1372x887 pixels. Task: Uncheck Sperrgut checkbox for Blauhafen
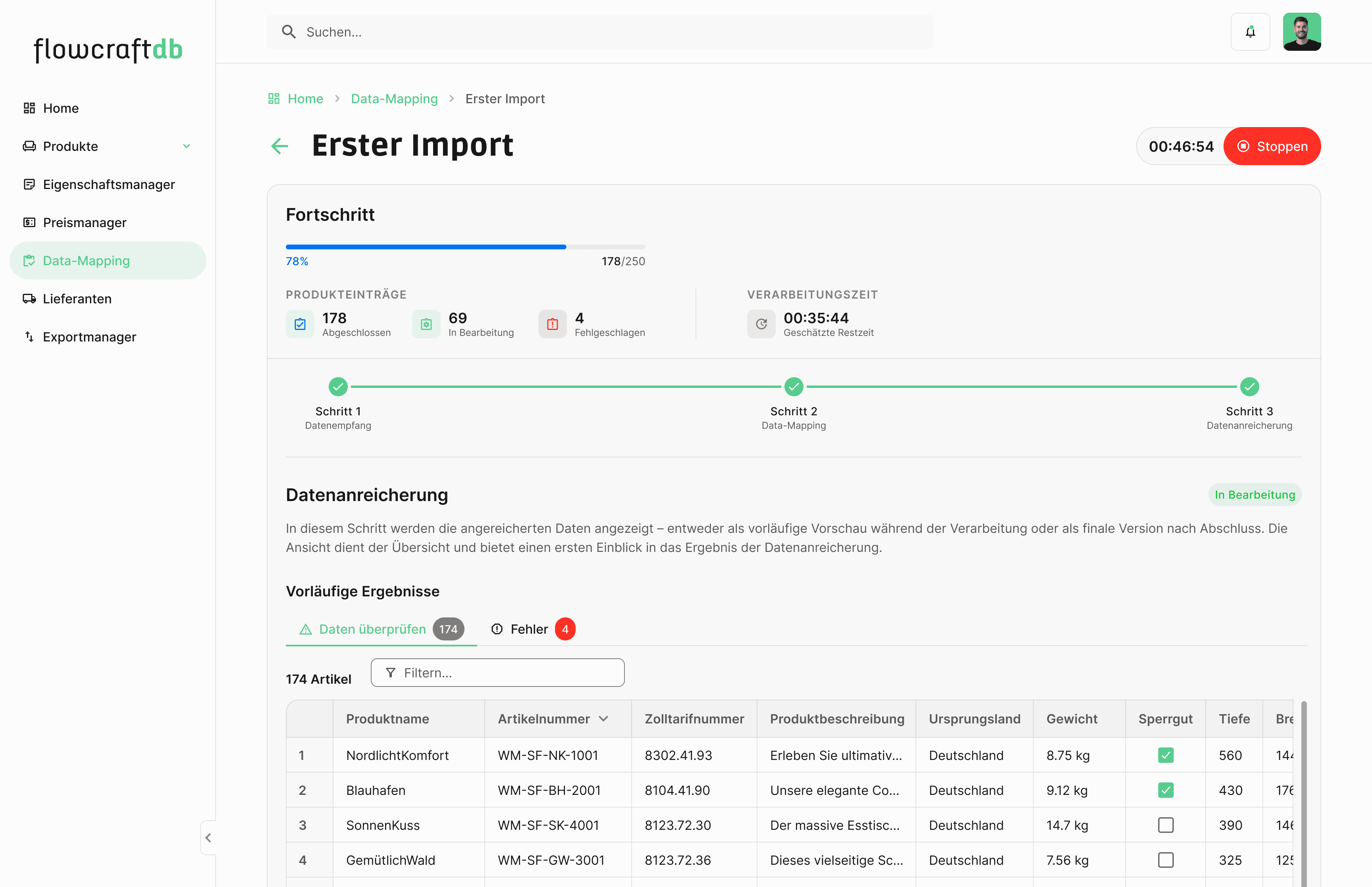click(1165, 790)
